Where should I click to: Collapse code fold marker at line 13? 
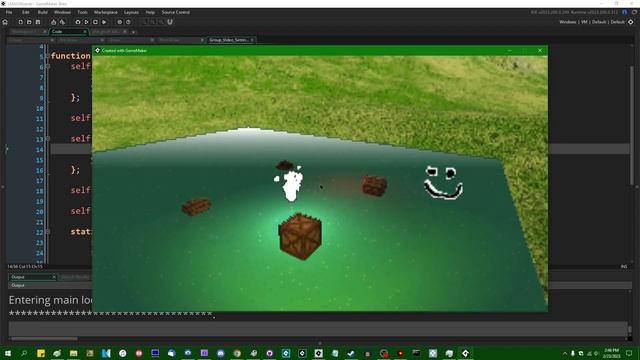click(x=48, y=139)
